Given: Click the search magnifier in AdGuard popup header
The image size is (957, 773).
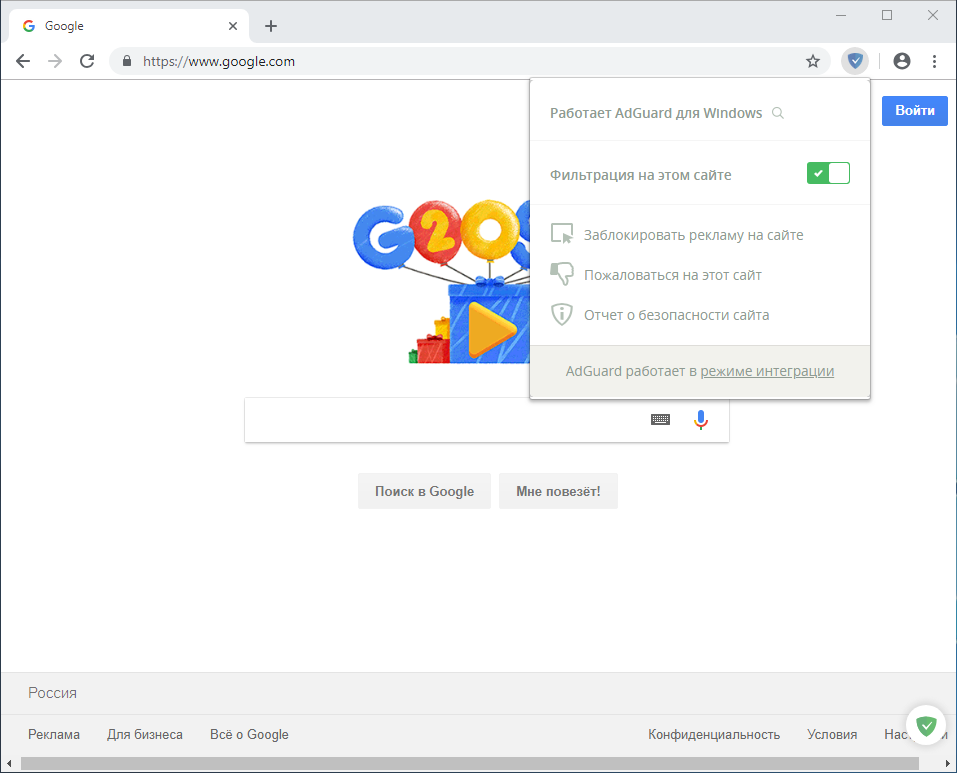Looking at the screenshot, I should [x=778, y=113].
